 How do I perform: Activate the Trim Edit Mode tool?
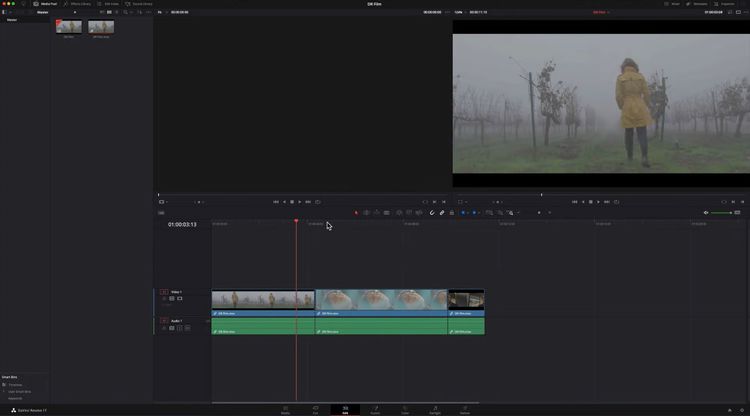tap(366, 213)
